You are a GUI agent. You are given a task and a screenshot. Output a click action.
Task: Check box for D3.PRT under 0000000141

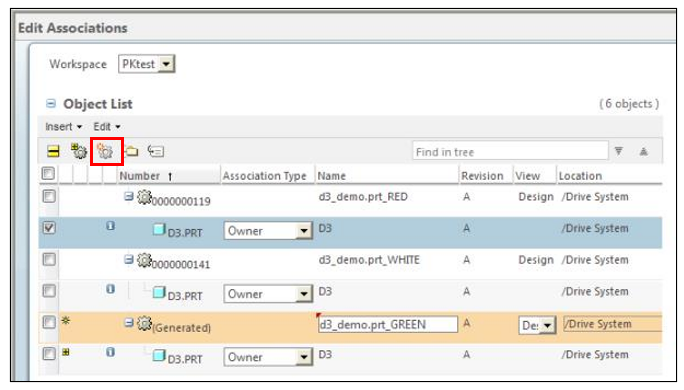point(49,291)
